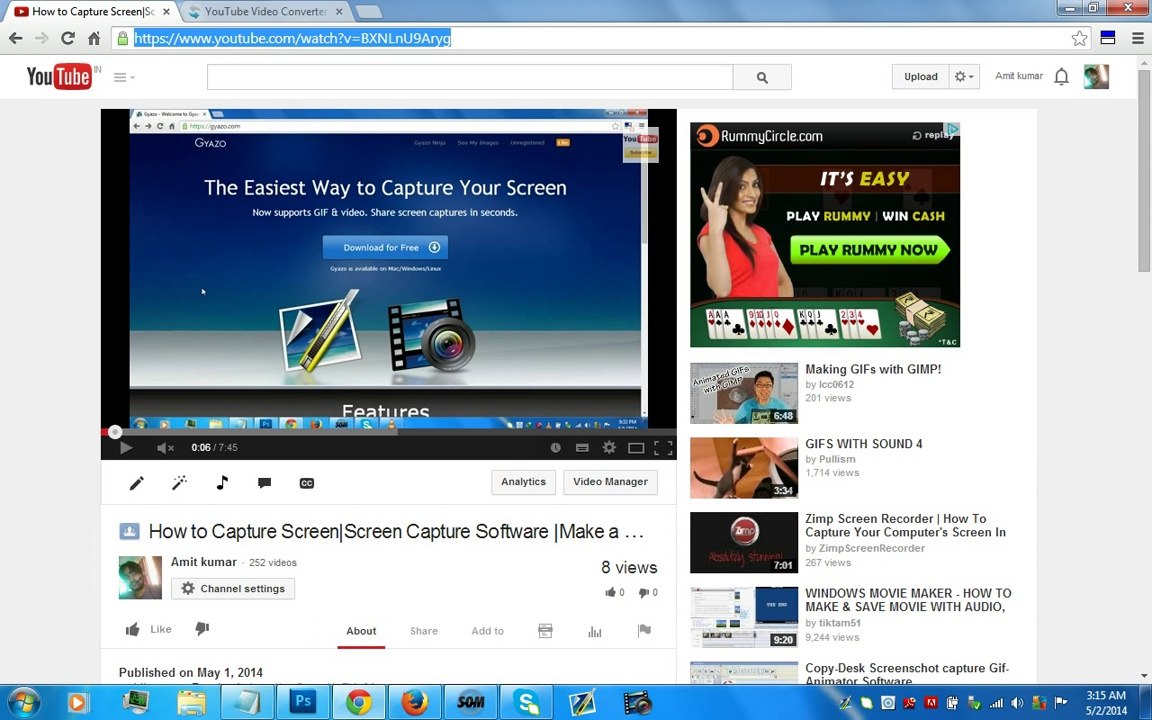Switch to YouTube Video Converter tab
The width and height of the screenshot is (1152, 720).
pyautogui.click(x=264, y=12)
